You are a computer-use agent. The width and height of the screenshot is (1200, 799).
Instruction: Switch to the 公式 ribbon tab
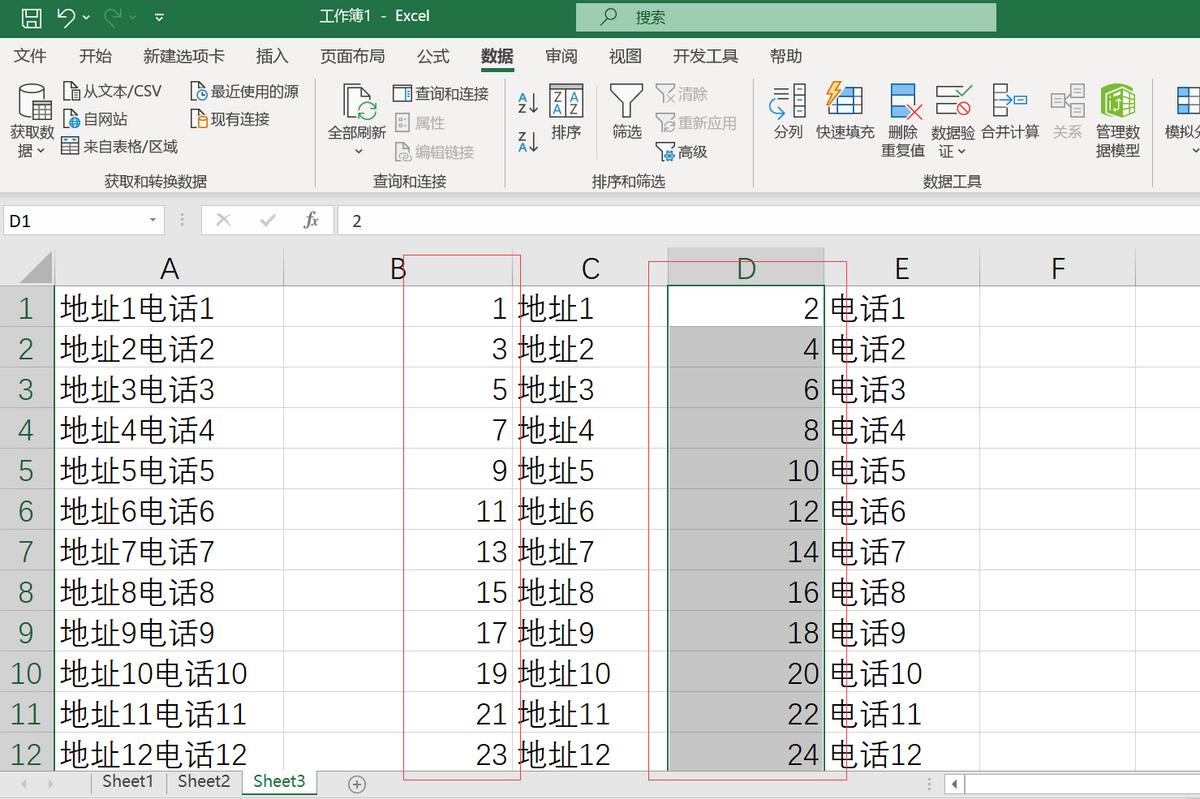[x=432, y=57]
